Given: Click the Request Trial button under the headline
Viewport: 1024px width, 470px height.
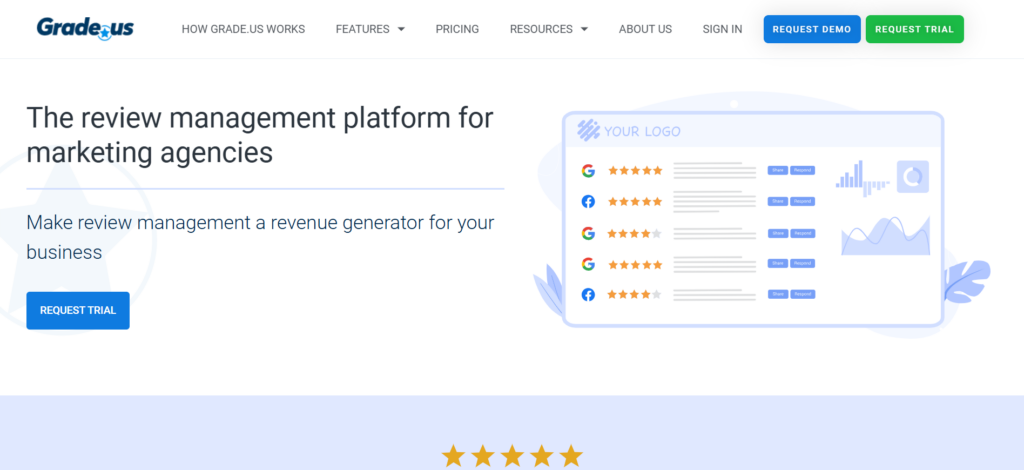Looking at the screenshot, I should click(x=78, y=311).
